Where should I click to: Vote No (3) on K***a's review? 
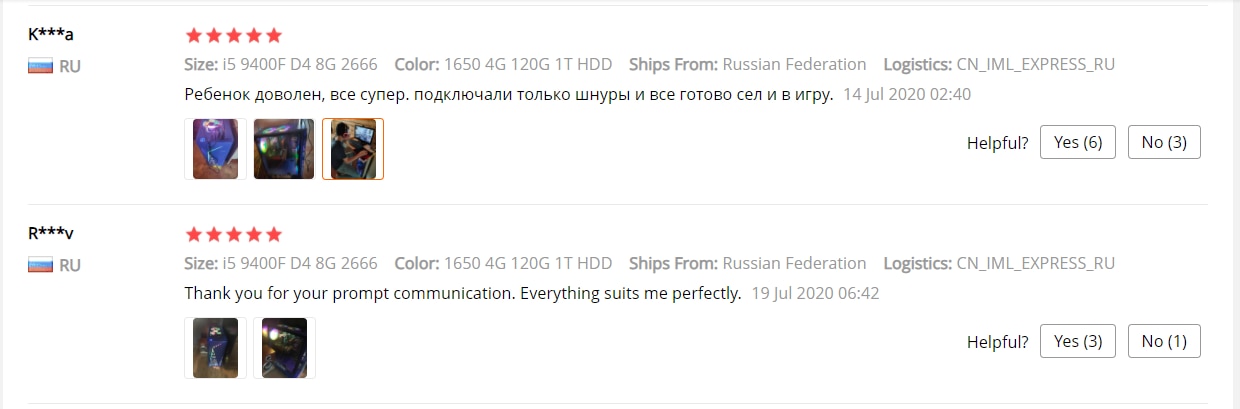tap(1164, 142)
